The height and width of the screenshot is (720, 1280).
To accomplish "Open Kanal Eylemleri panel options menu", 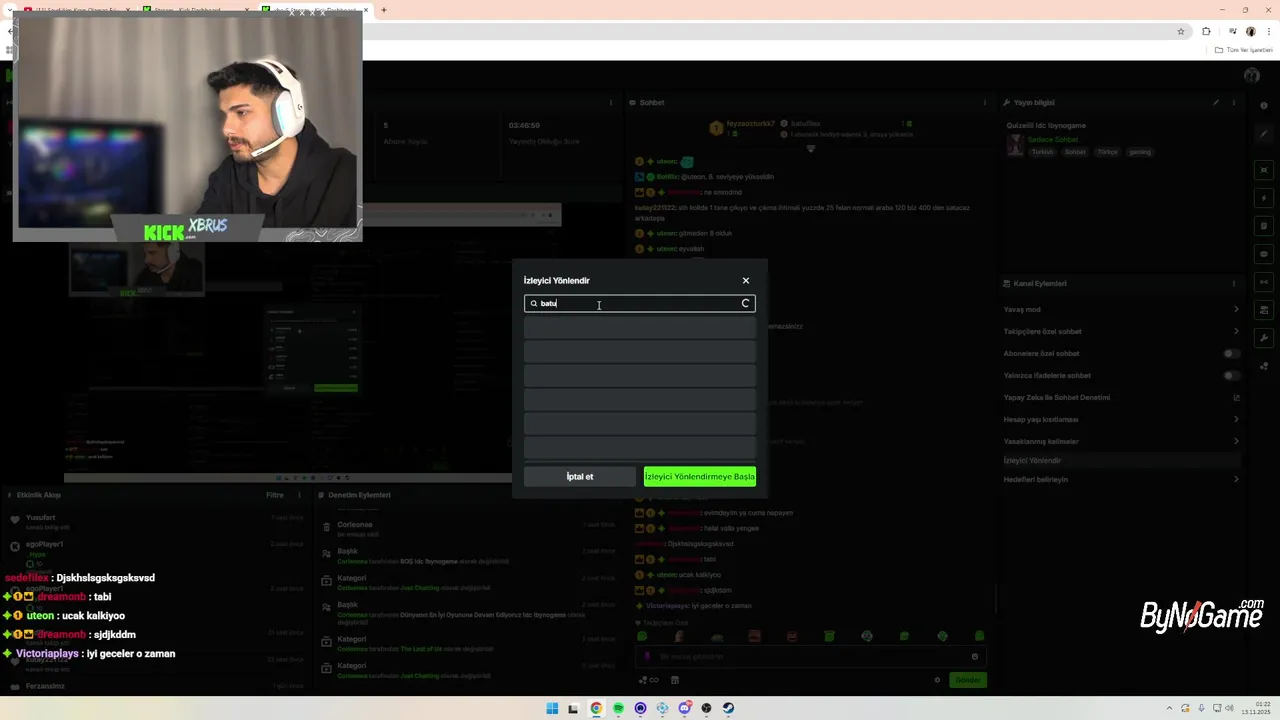I will coord(1234,284).
